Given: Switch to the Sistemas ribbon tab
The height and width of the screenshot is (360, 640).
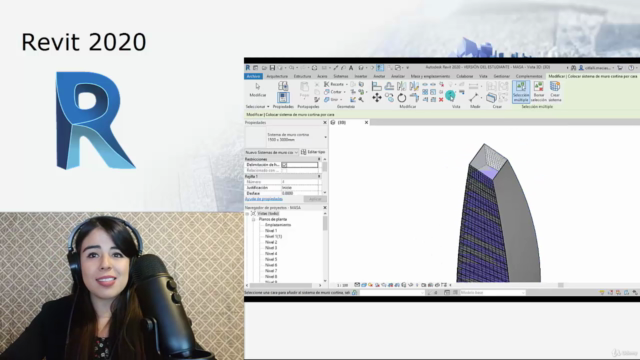Looking at the screenshot, I should (341, 76).
